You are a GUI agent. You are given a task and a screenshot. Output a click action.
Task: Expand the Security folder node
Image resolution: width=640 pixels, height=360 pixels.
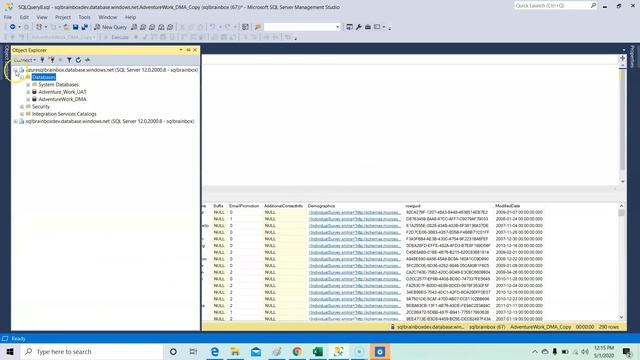click(22, 107)
